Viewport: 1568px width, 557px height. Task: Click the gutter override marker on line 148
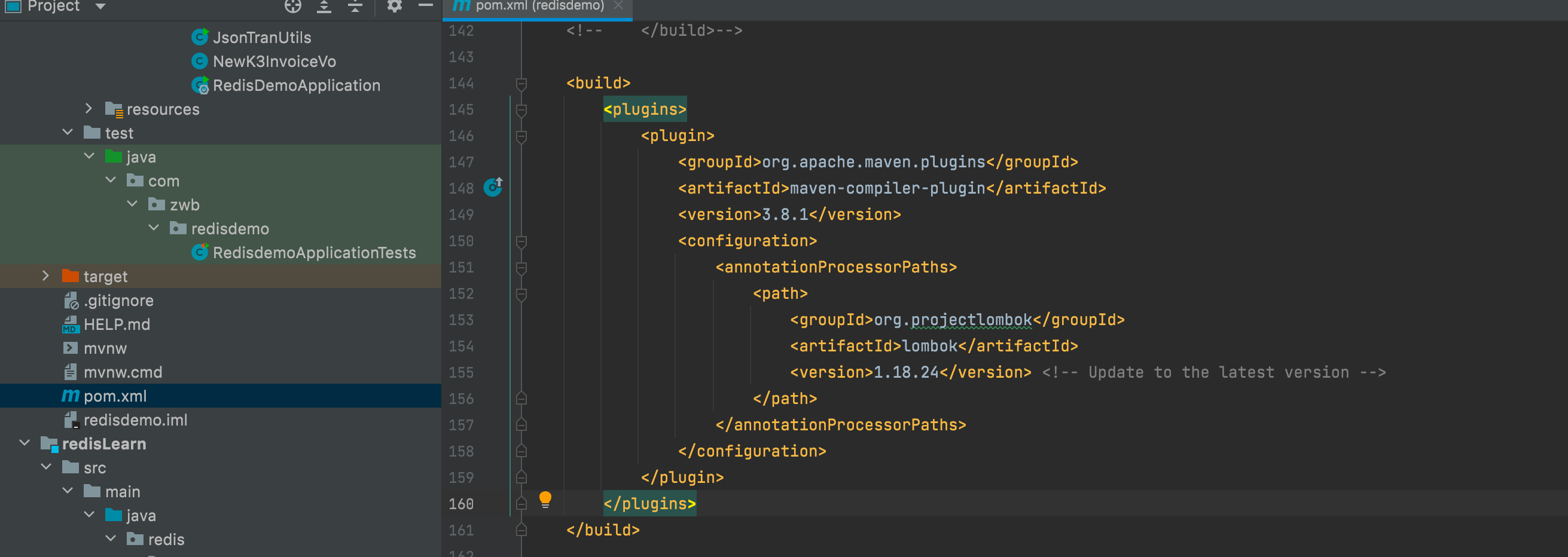tap(493, 186)
